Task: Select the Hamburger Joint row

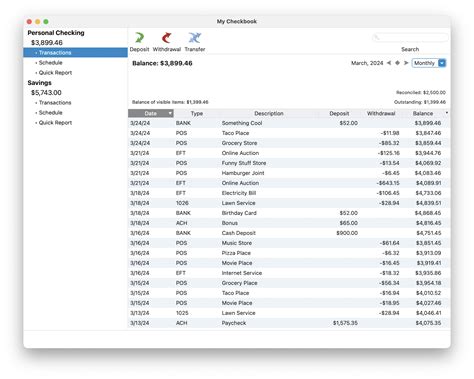Action: (x=289, y=173)
